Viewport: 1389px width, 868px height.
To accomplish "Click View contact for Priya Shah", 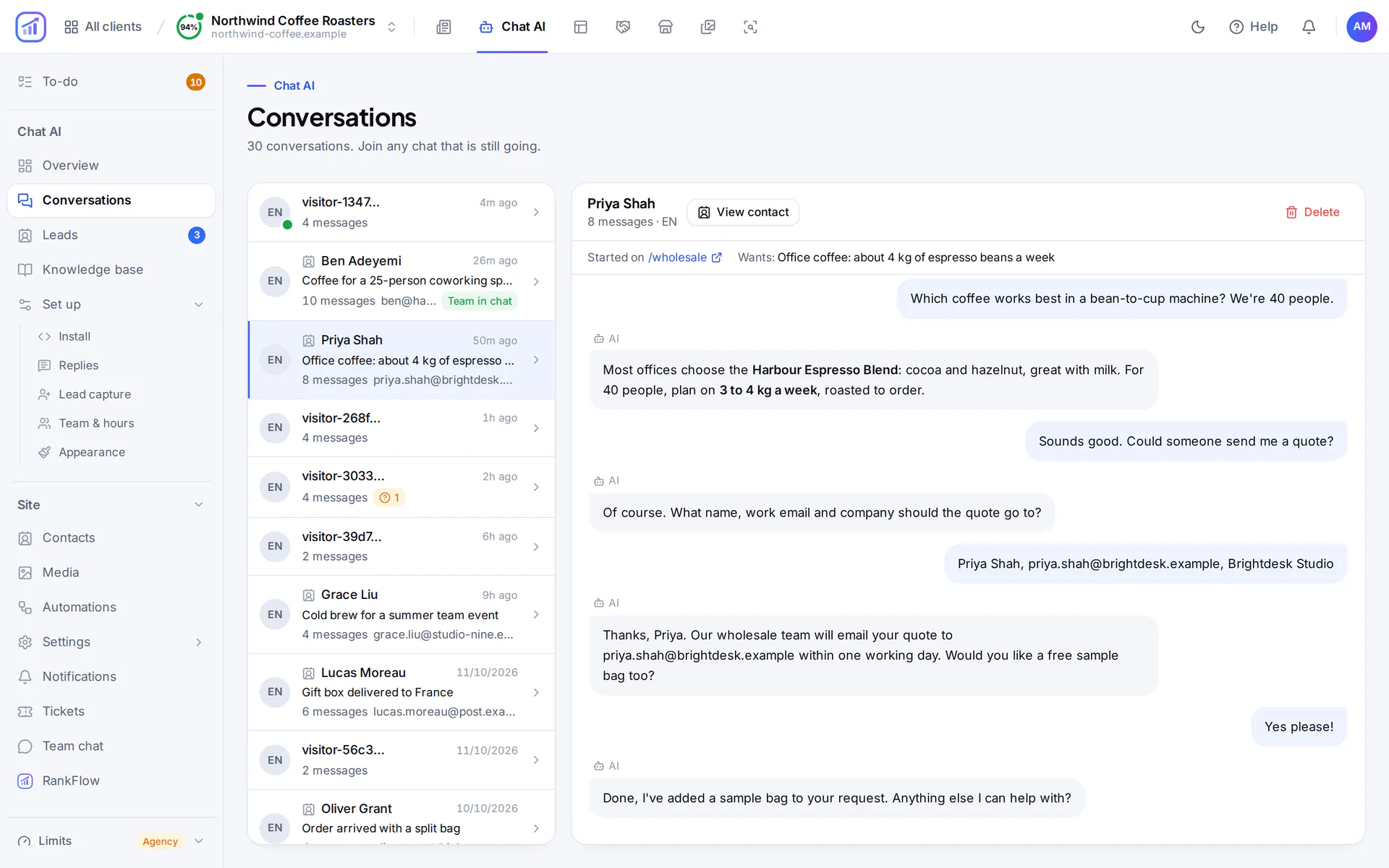I will pyautogui.click(x=743, y=213).
